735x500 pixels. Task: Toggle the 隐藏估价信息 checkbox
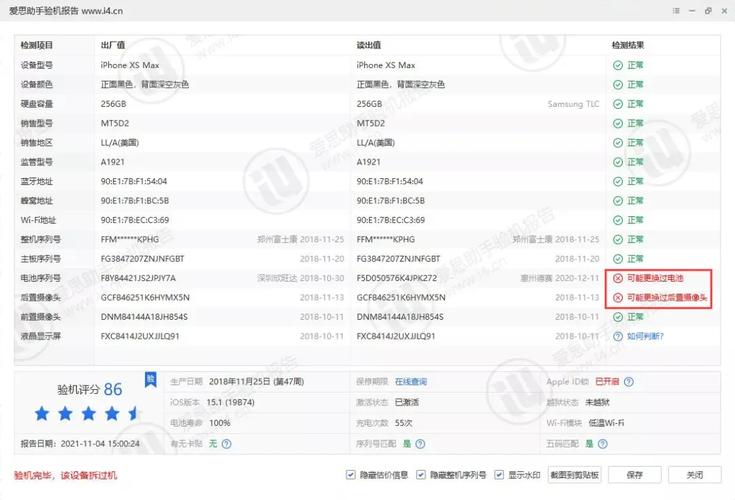350,475
